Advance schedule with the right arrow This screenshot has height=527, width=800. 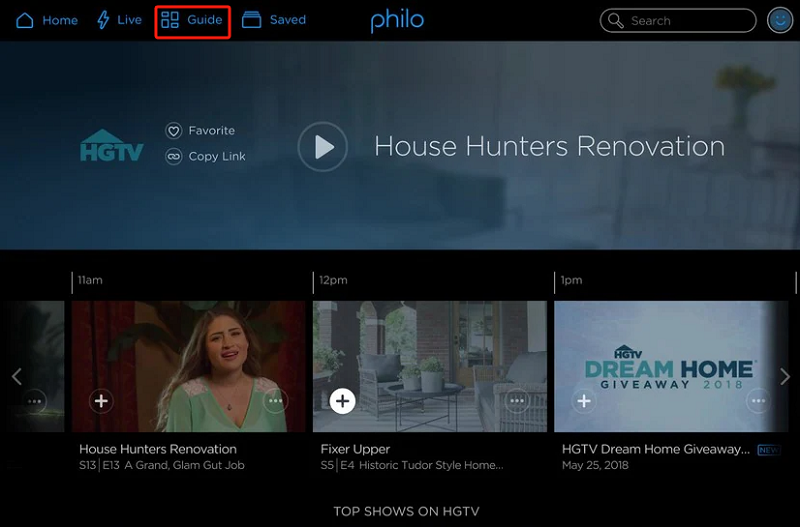[x=785, y=377]
